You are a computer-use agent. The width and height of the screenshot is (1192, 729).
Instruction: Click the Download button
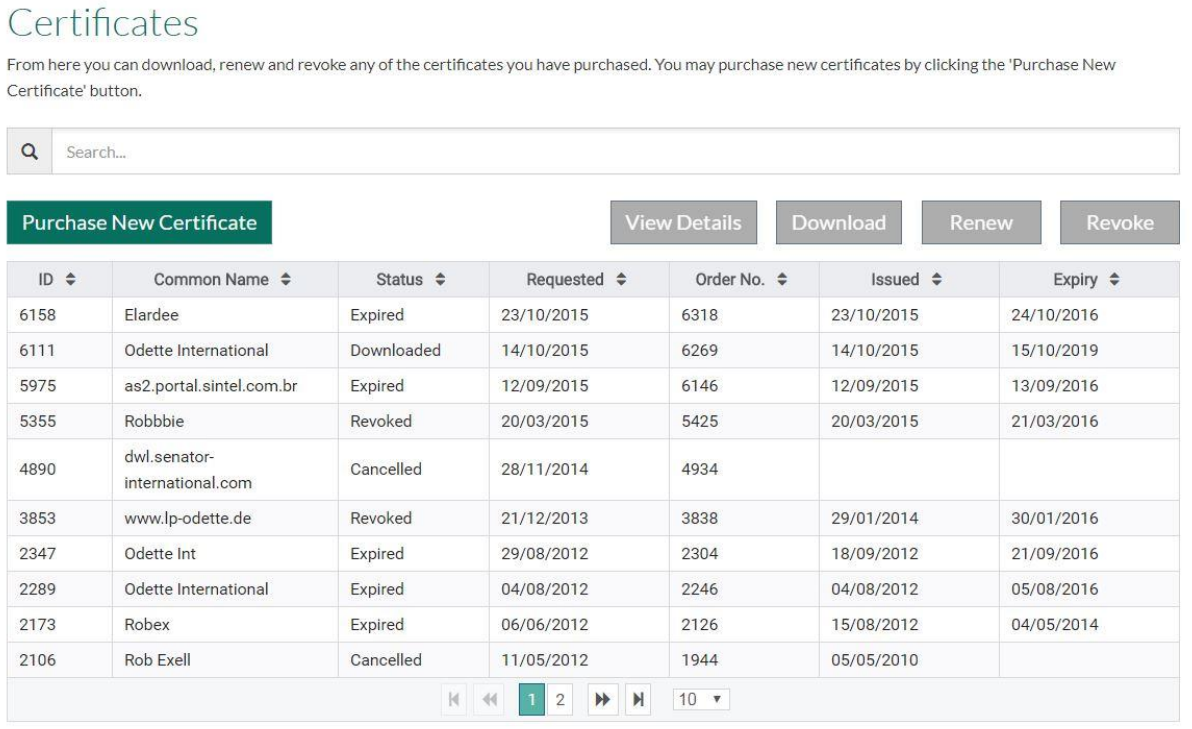[839, 223]
